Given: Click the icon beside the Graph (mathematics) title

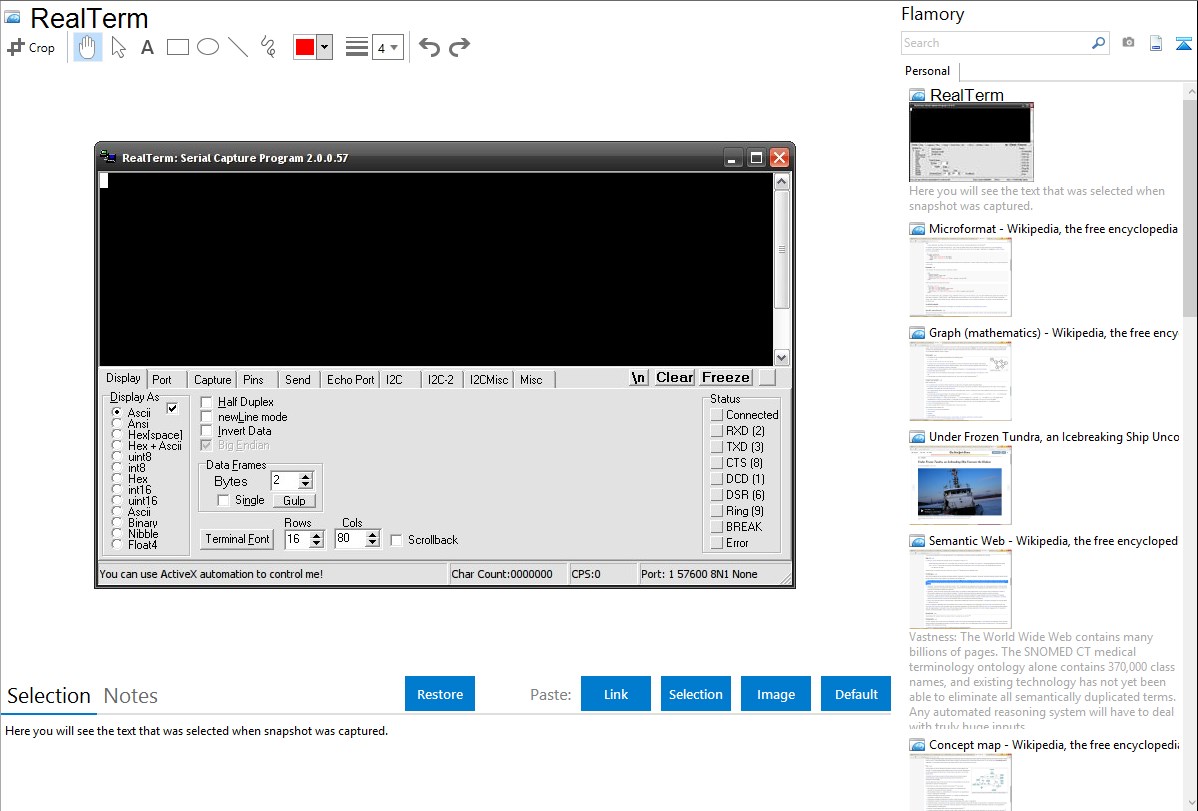Looking at the screenshot, I should click(x=917, y=333).
